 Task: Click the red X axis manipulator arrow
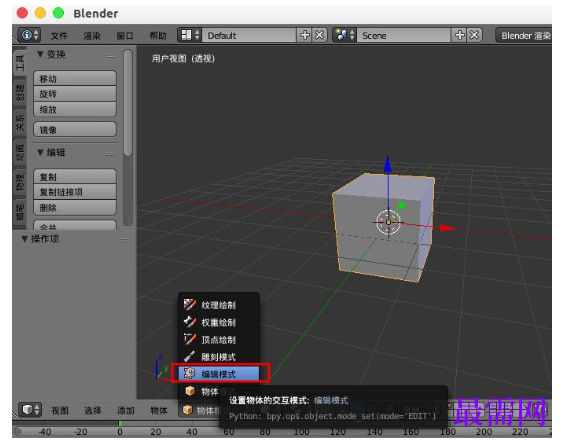coord(448,228)
